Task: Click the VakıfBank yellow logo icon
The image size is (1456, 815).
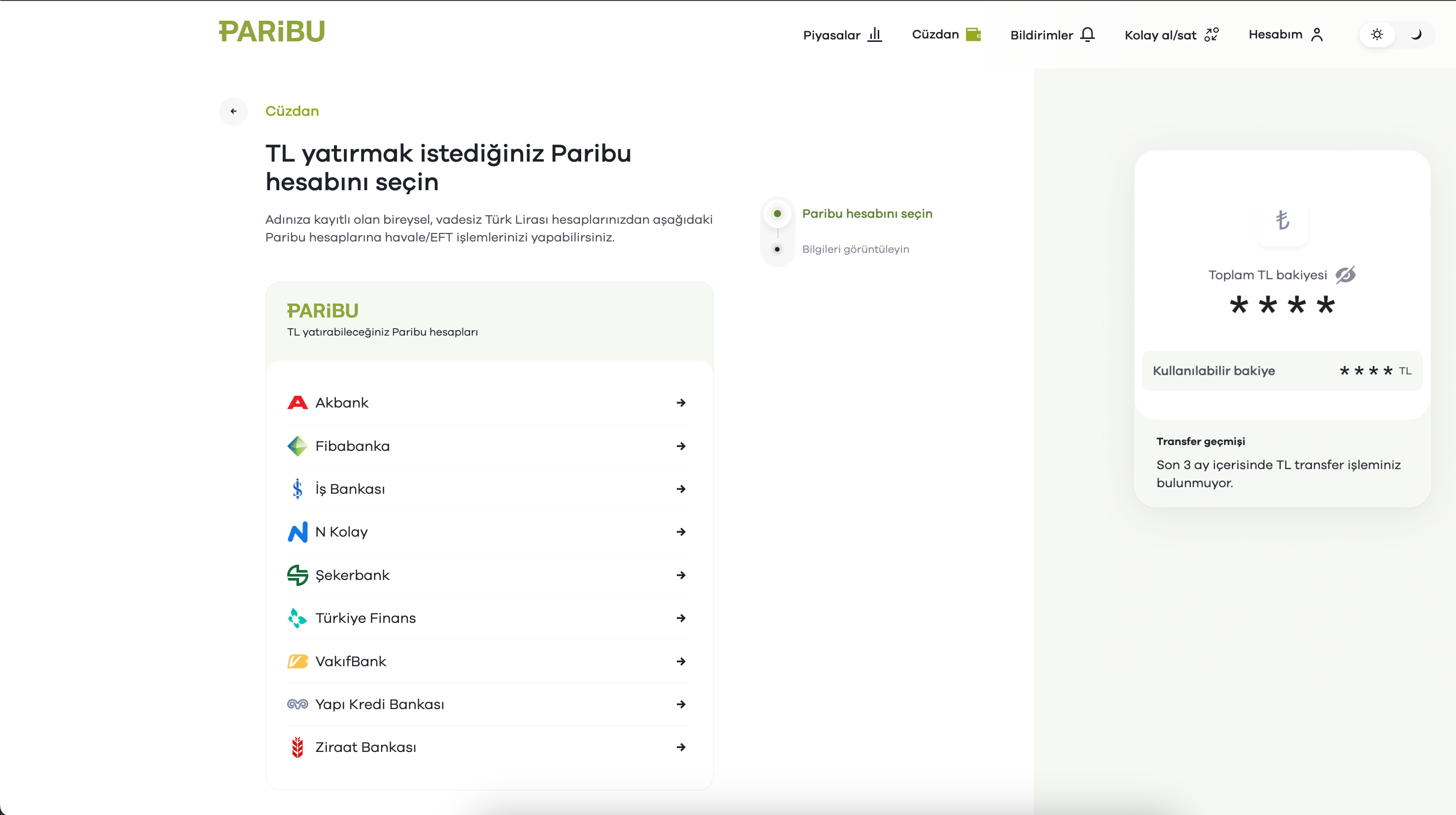Action: pyautogui.click(x=298, y=662)
